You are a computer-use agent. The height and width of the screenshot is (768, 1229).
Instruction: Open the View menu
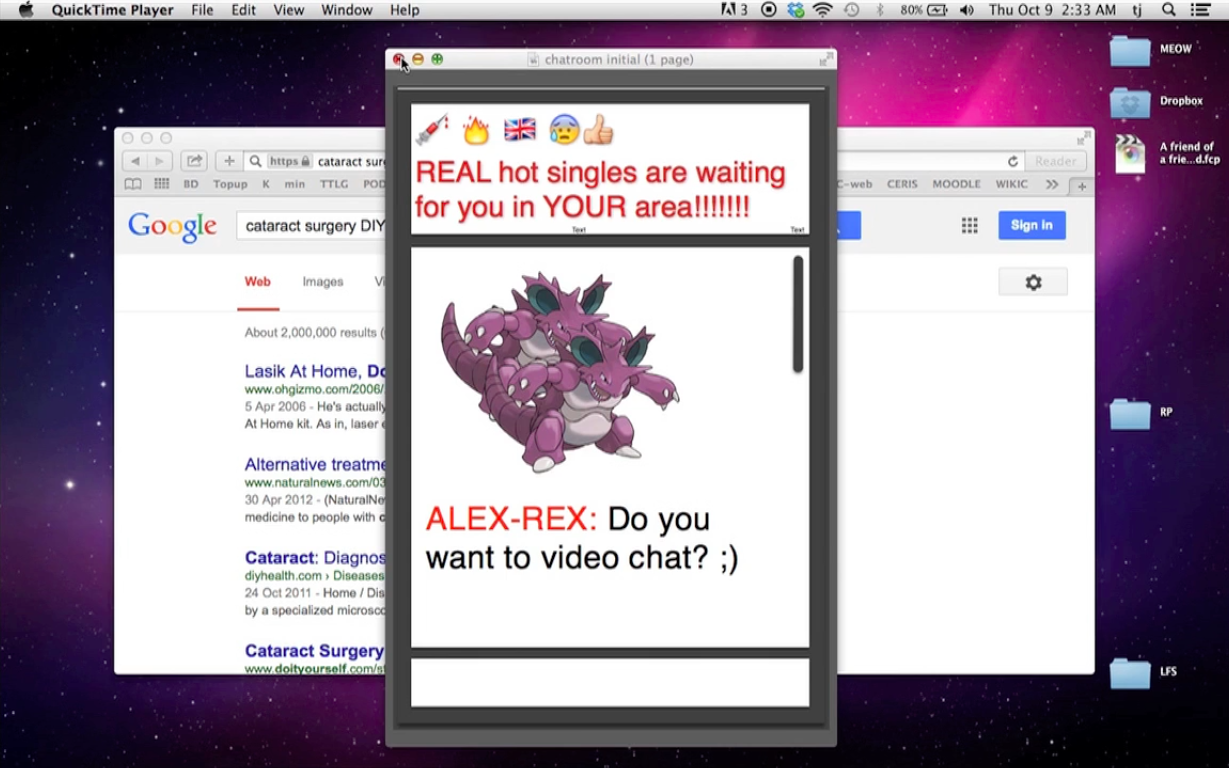point(289,10)
